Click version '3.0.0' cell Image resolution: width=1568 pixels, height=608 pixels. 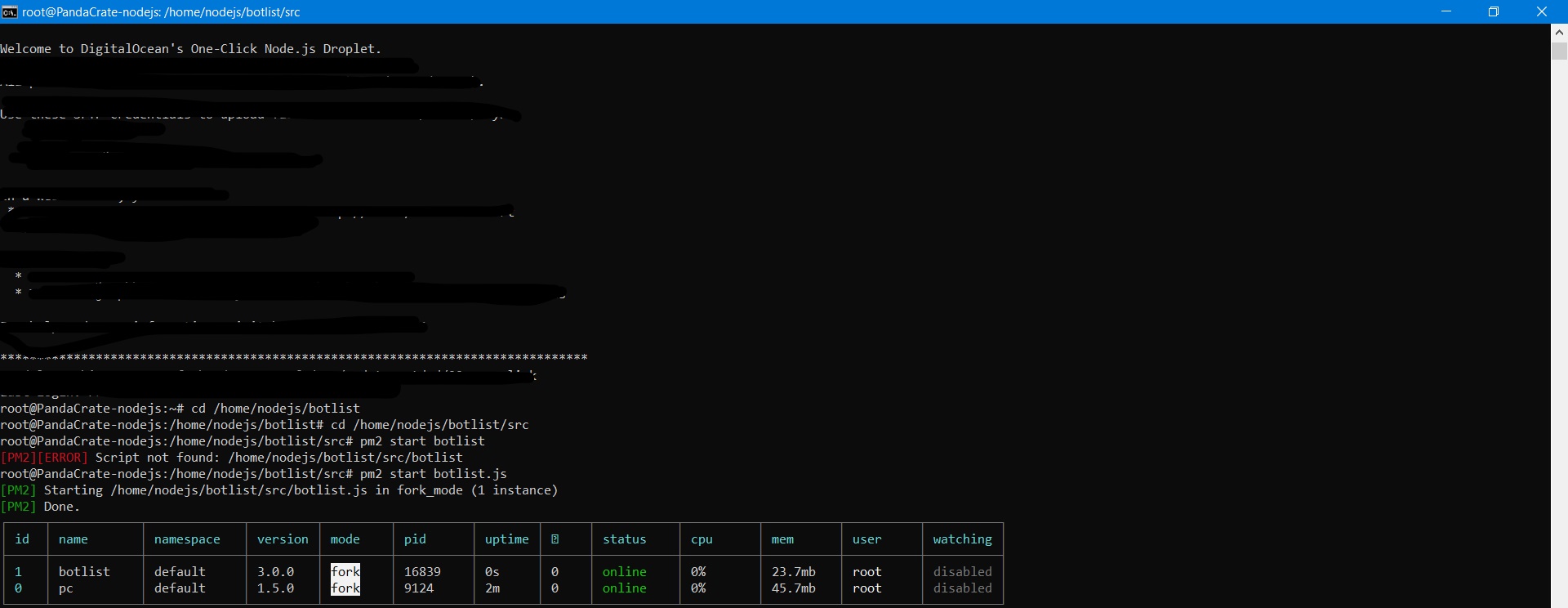tap(275, 572)
